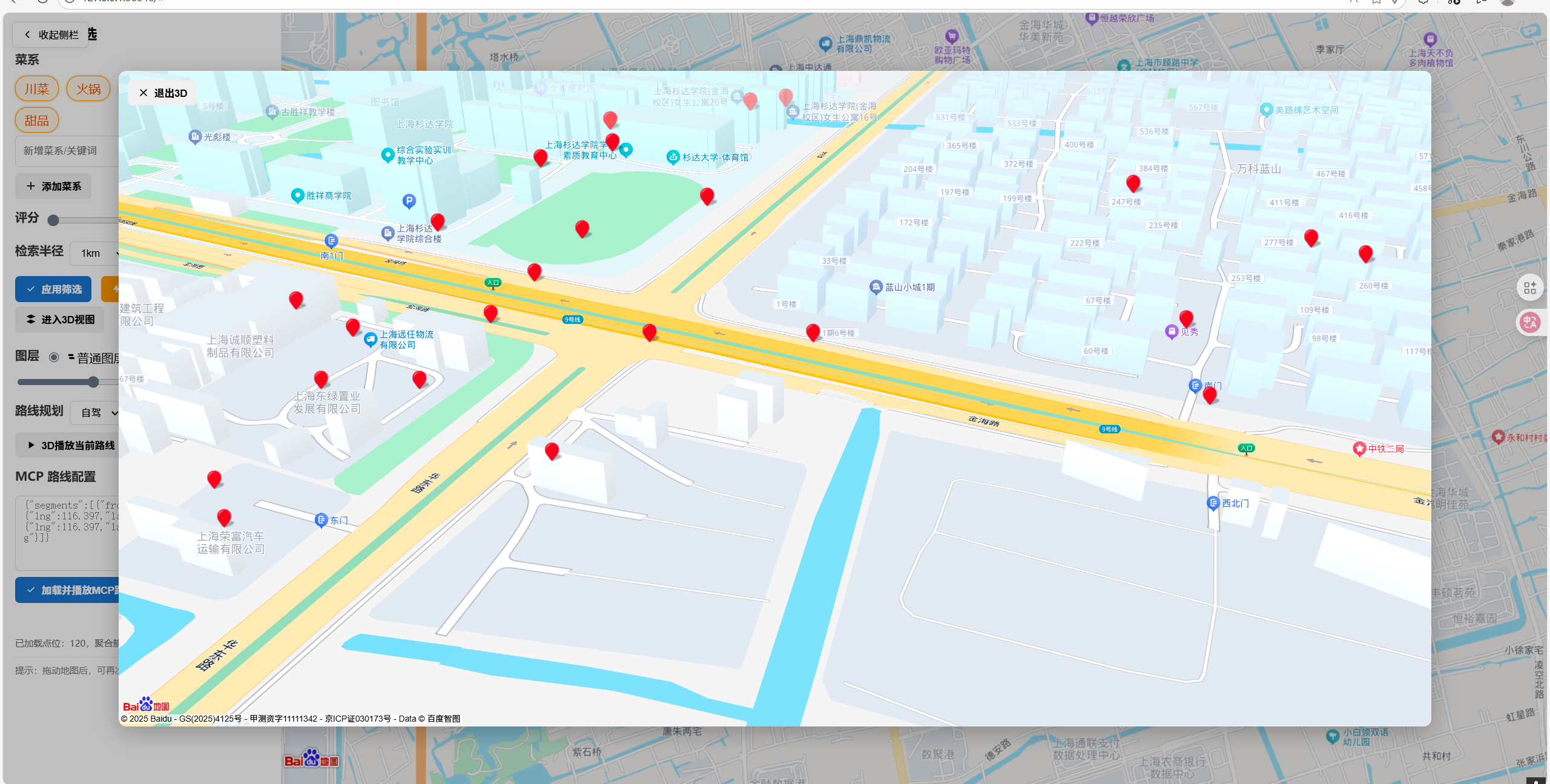
Task: Click the 添加菜系 button
Action: (x=53, y=186)
